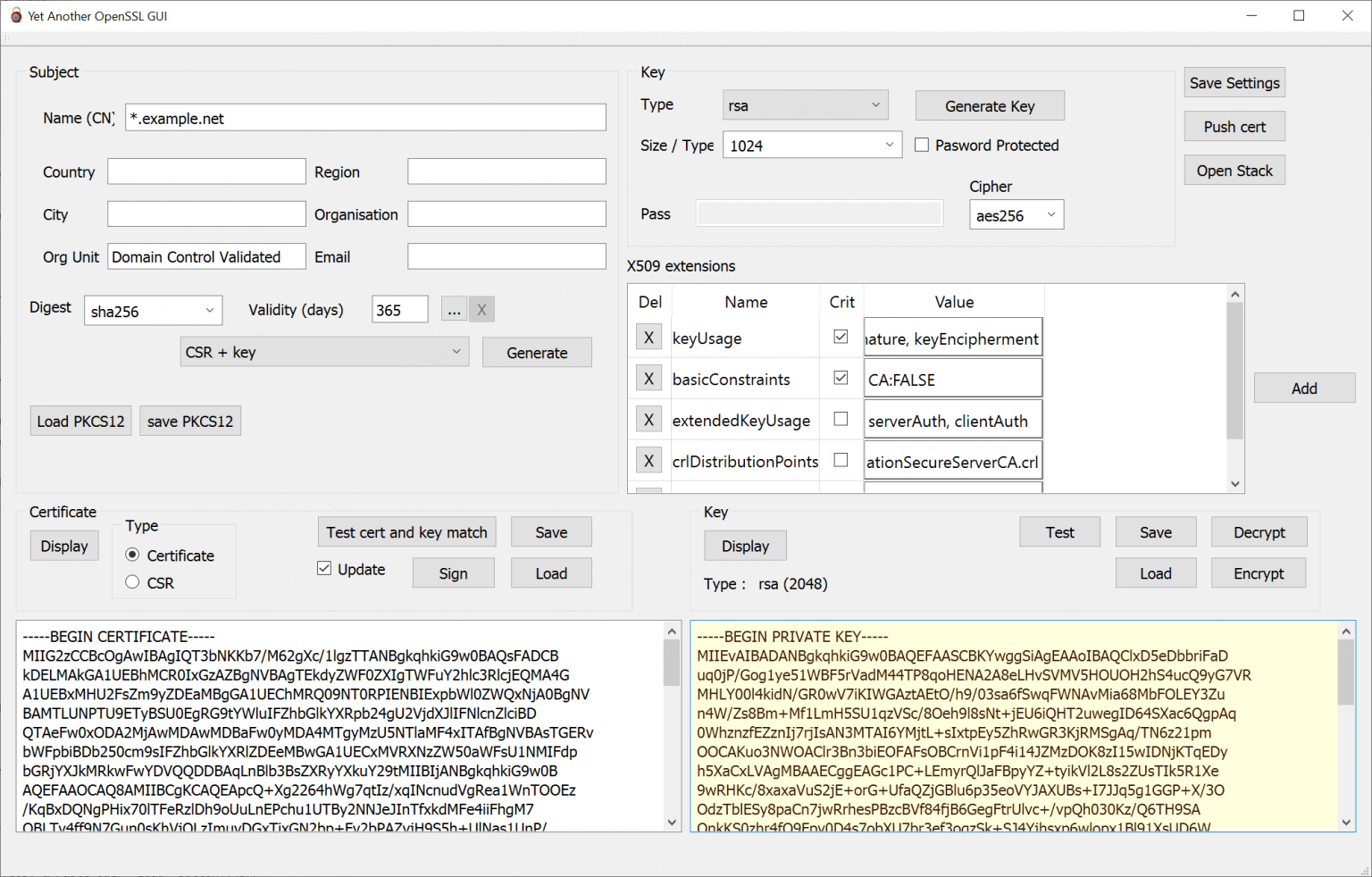Delete the keyUsage extension row
1372x877 pixels.
[x=648, y=337]
